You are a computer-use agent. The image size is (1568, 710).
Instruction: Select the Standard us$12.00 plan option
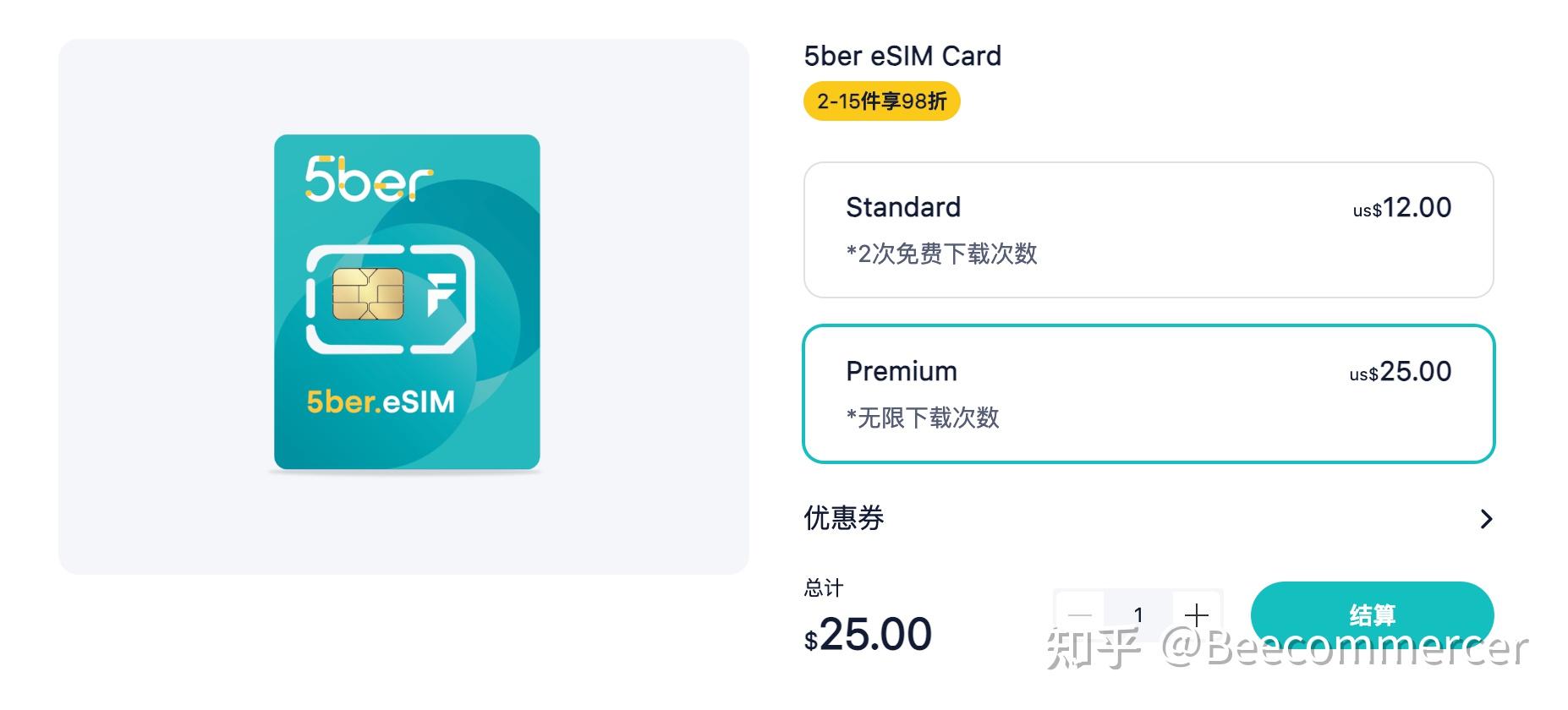point(1146,229)
